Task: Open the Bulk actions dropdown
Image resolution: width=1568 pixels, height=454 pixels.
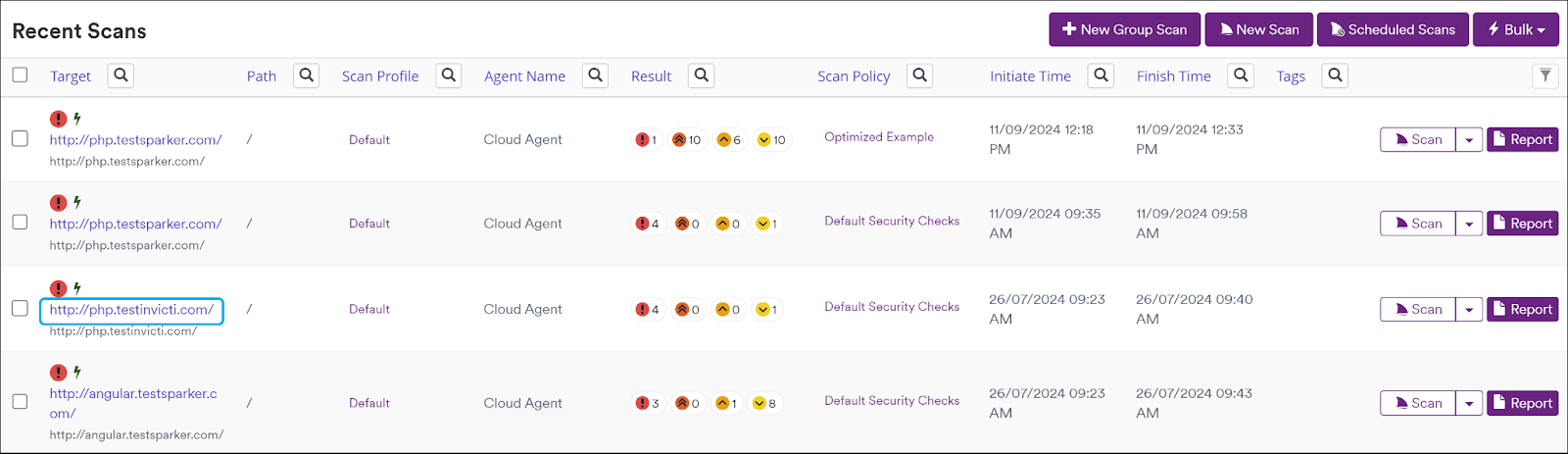Action: 1516,29
